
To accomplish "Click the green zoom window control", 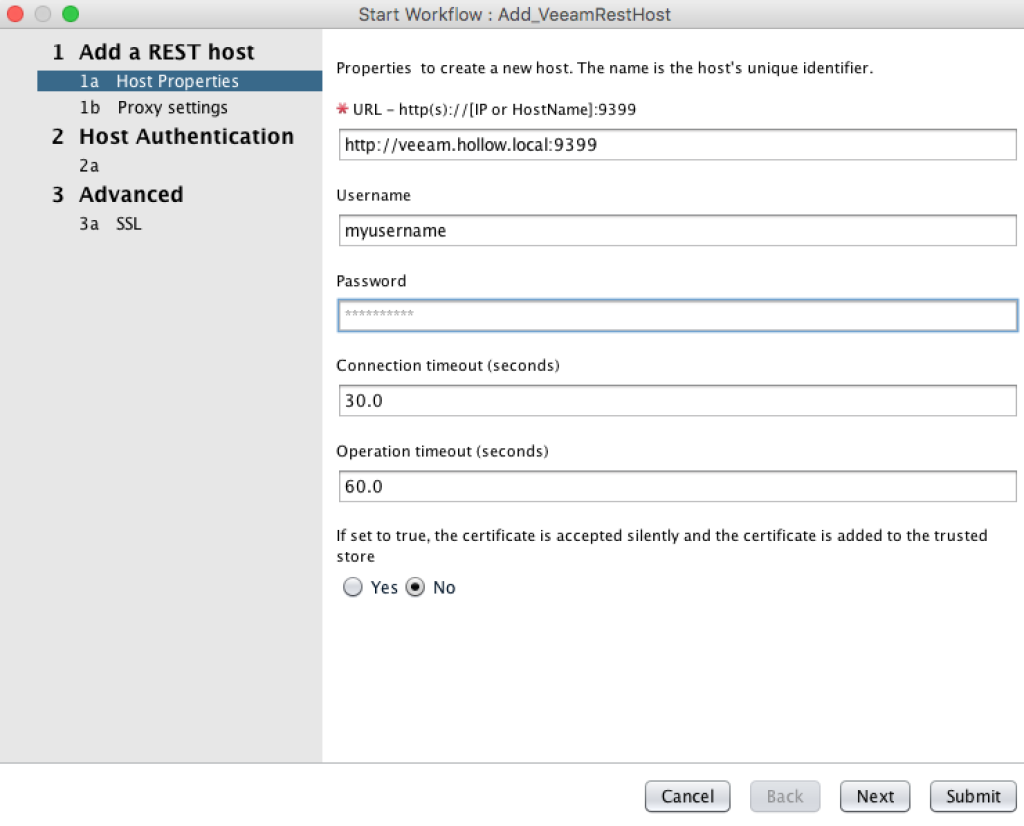I will click(x=68, y=15).
